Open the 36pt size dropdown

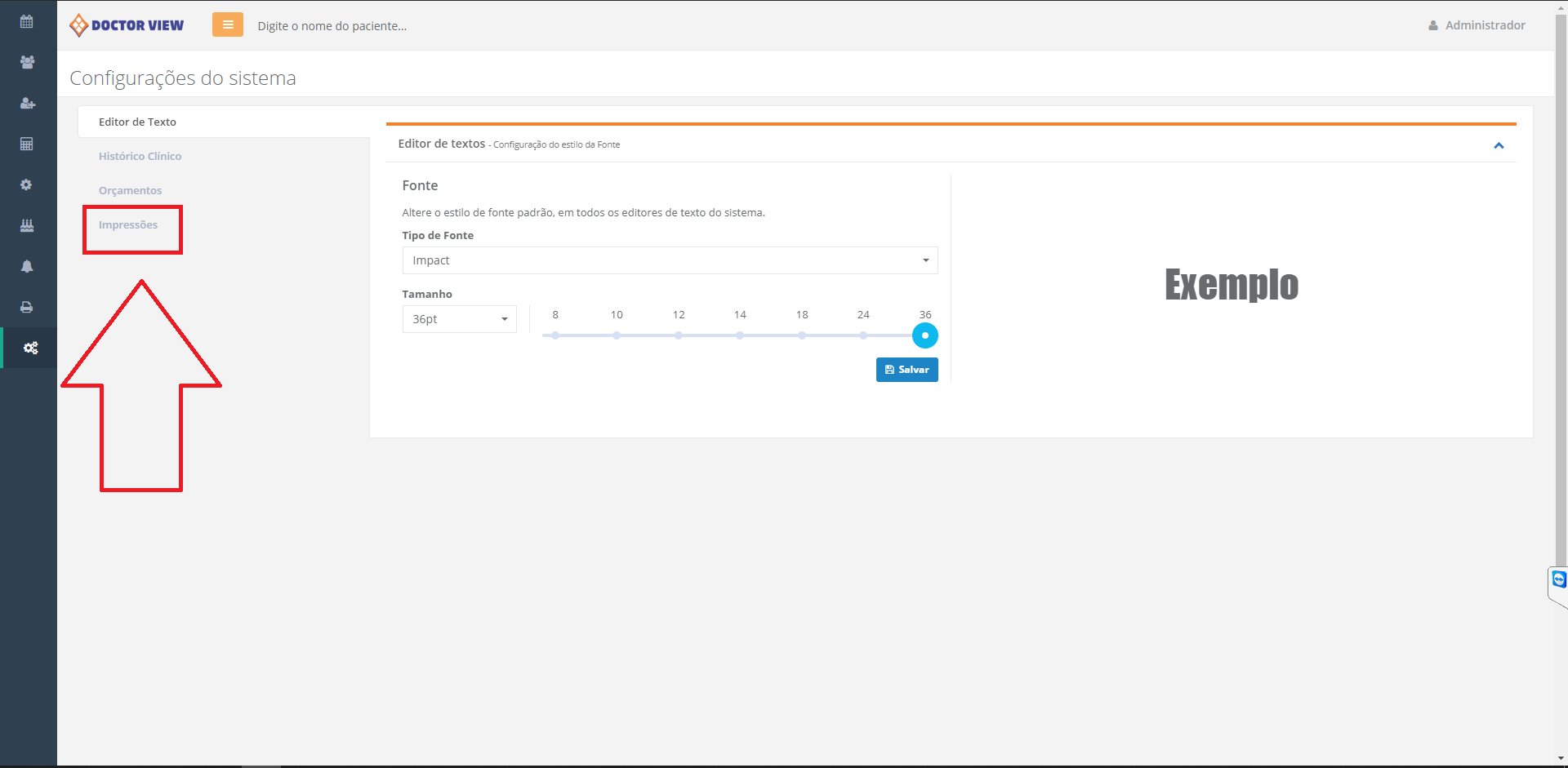tap(459, 319)
